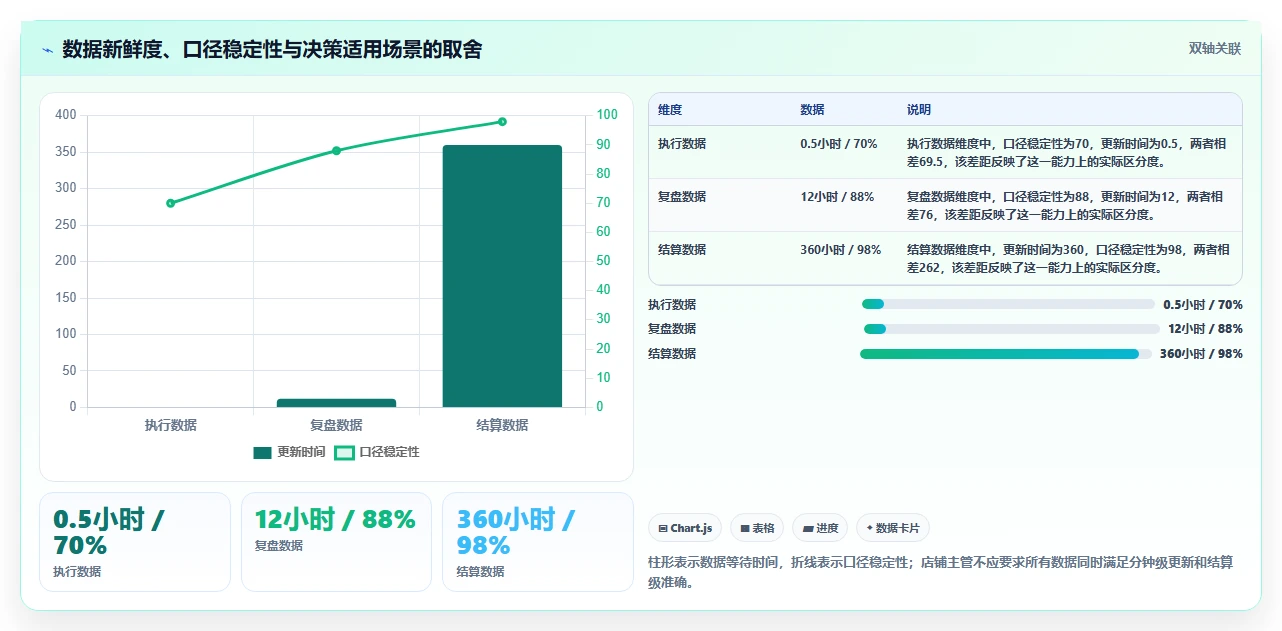Click the 进度 tag chip
This screenshot has height=631, width=1282.
[x=820, y=528]
